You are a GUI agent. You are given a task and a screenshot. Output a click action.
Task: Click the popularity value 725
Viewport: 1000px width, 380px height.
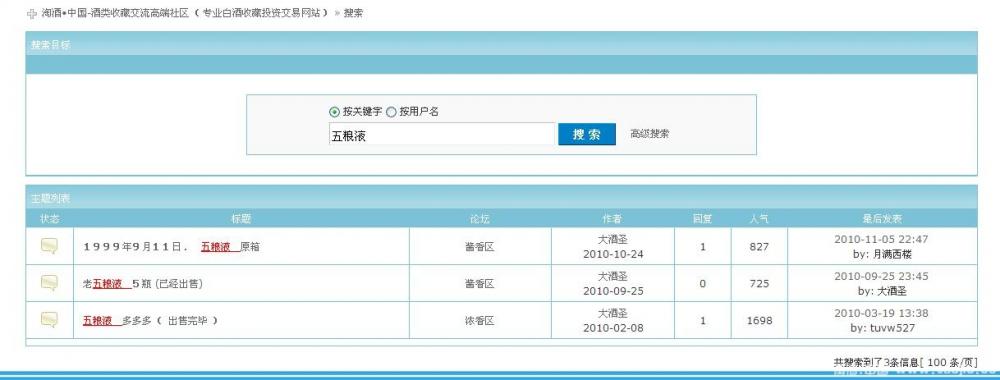tap(759, 284)
